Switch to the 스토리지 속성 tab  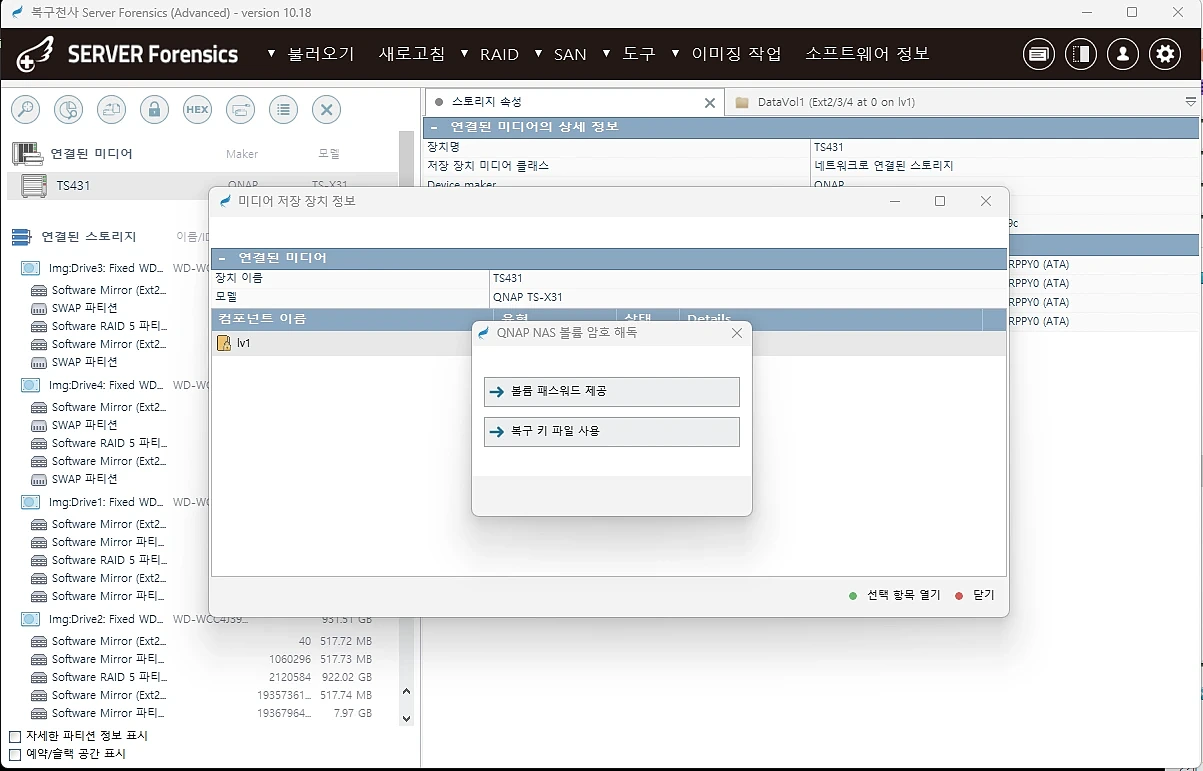pyautogui.click(x=575, y=102)
